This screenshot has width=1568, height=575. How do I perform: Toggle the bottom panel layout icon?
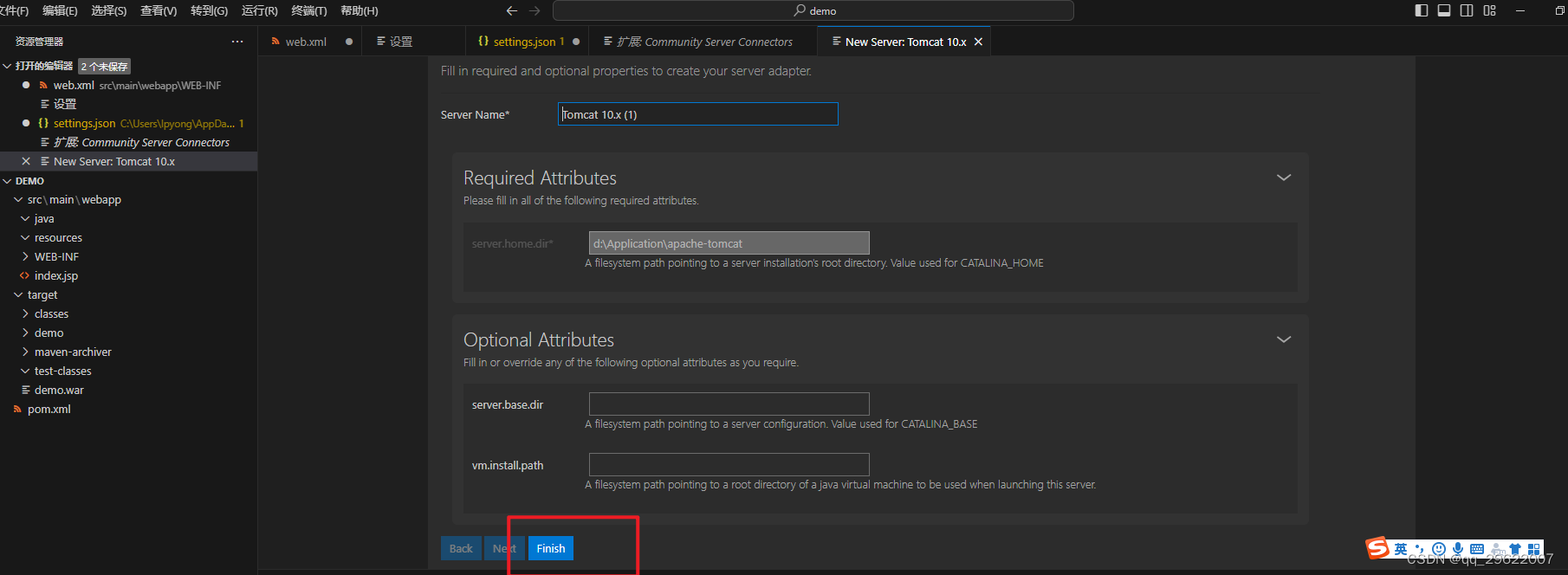[x=1444, y=10]
